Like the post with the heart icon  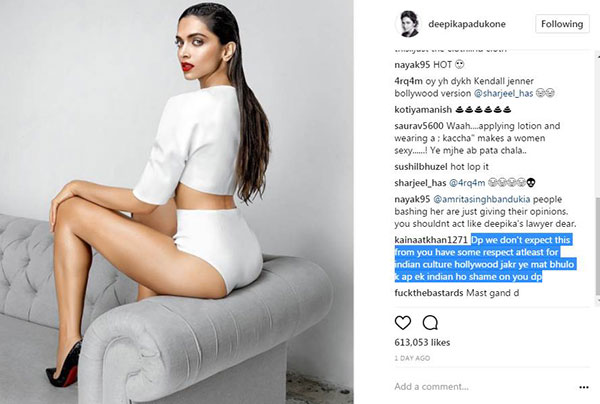pos(403,323)
